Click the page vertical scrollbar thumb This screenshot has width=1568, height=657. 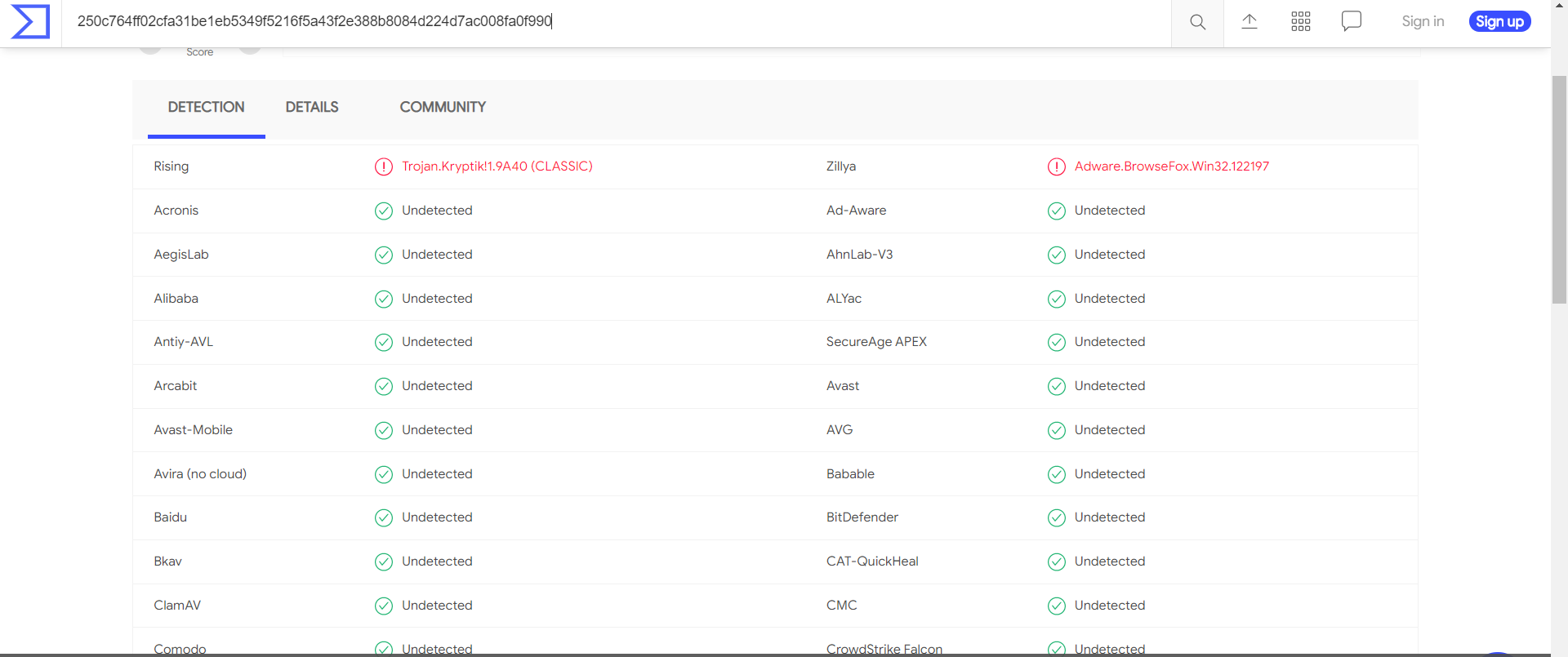tap(1559, 189)
